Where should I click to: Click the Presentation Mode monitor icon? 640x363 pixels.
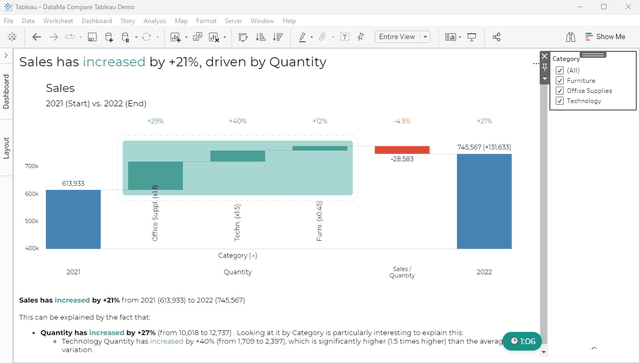coord(472,37)
